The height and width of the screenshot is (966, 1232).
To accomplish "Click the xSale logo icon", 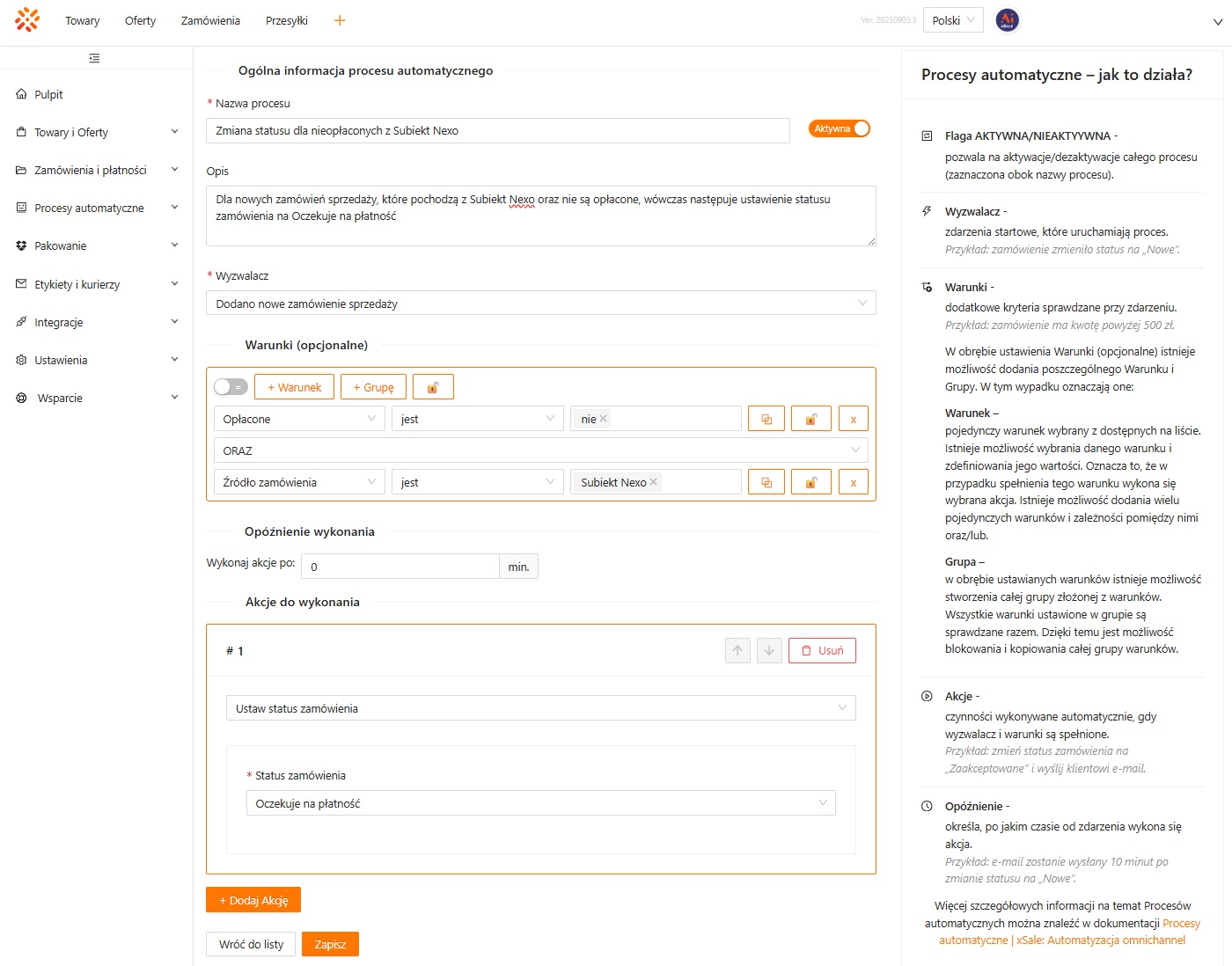I will coord(27,20).
